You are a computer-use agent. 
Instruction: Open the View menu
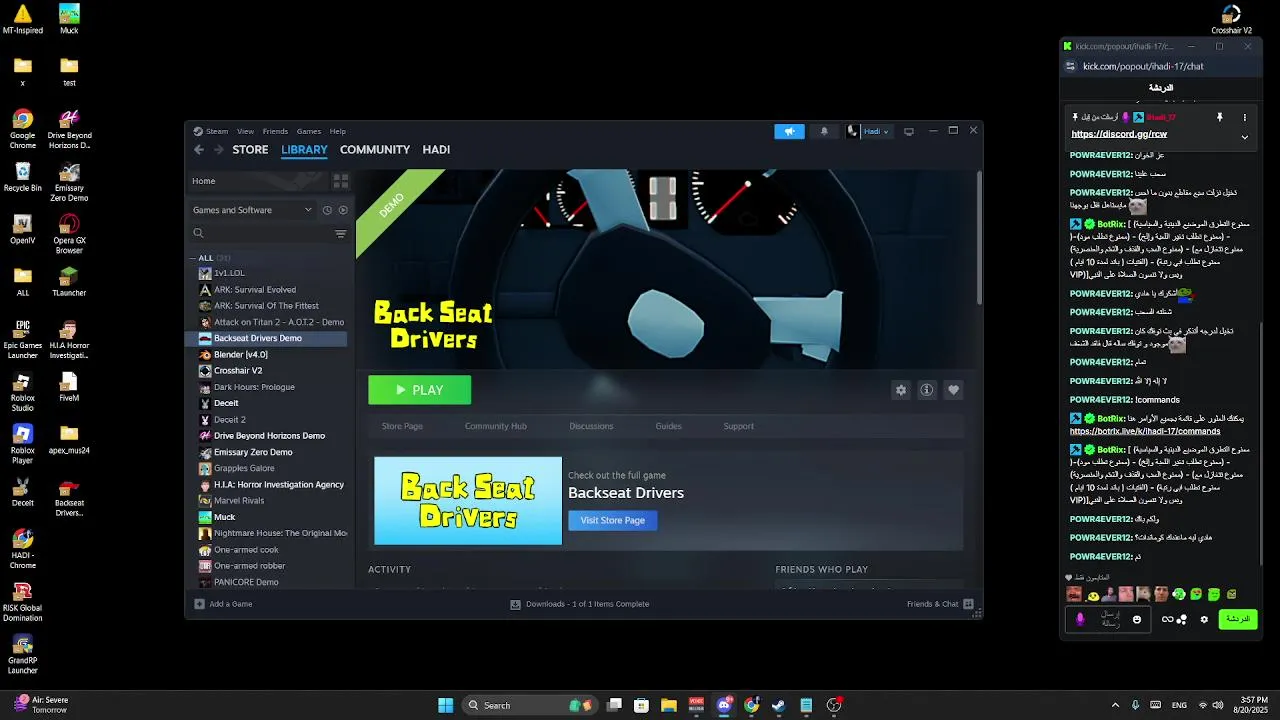[245, 131]
